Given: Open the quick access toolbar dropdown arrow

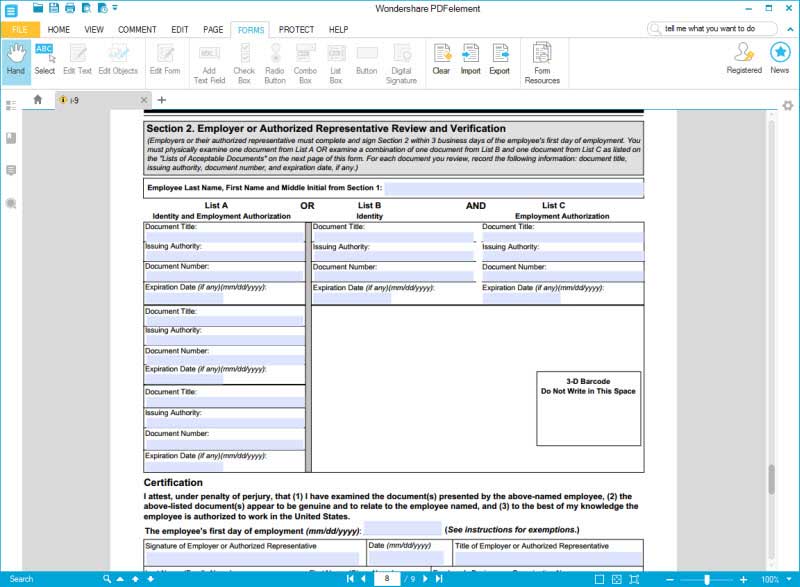Looking at the screenshot, I should (x=115, y=8).
